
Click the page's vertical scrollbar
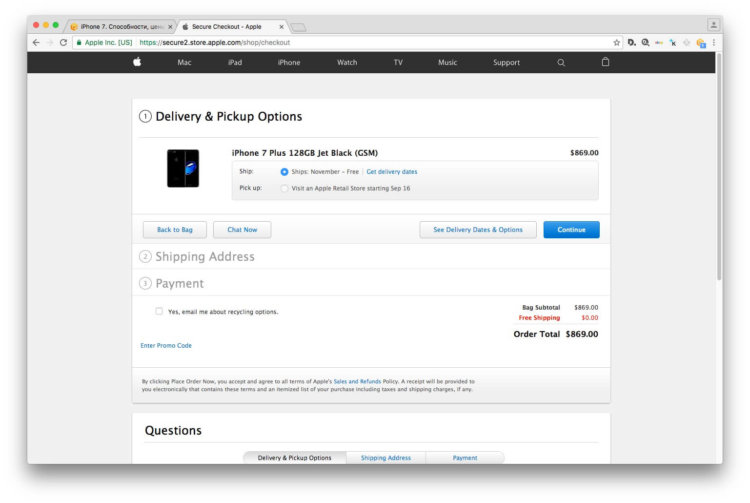[x=719, y=166]
